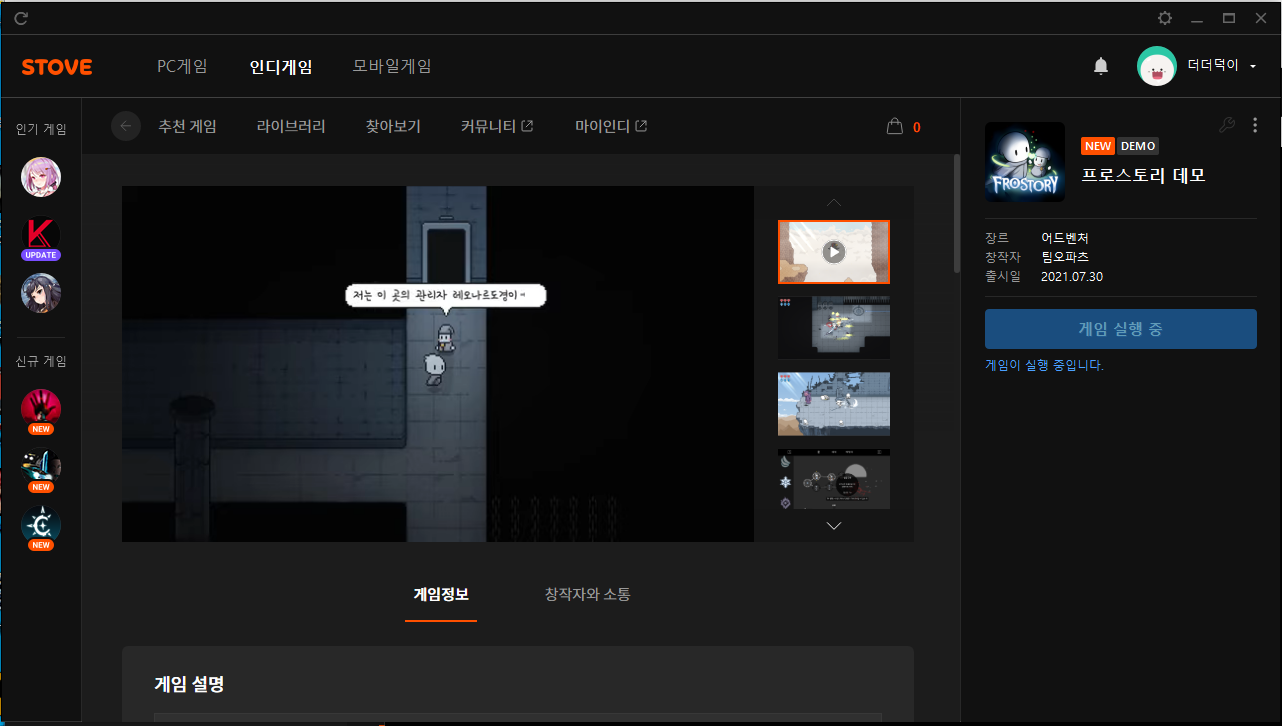Open the 찾아보기 tab
Viewport: 1282px width, 726px height.
click(393, 126)
